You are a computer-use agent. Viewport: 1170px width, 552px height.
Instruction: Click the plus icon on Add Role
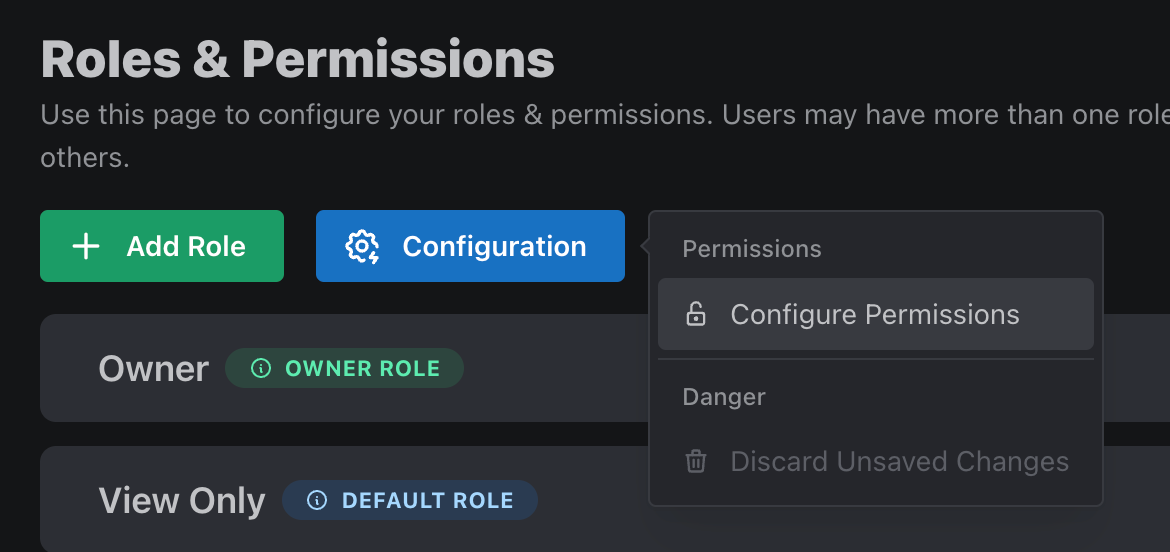click(x=86, y=246)
